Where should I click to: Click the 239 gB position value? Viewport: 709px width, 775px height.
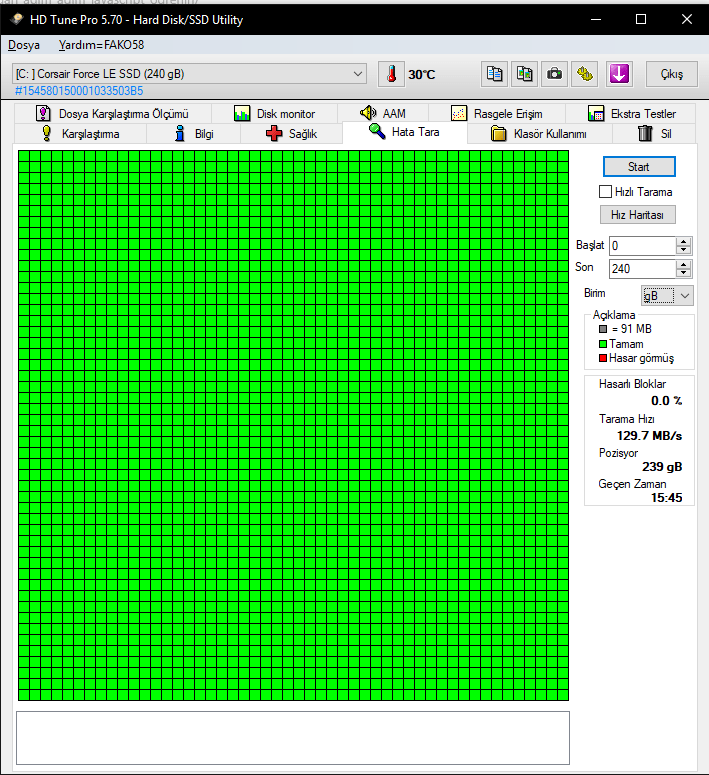tap(662, 467)
